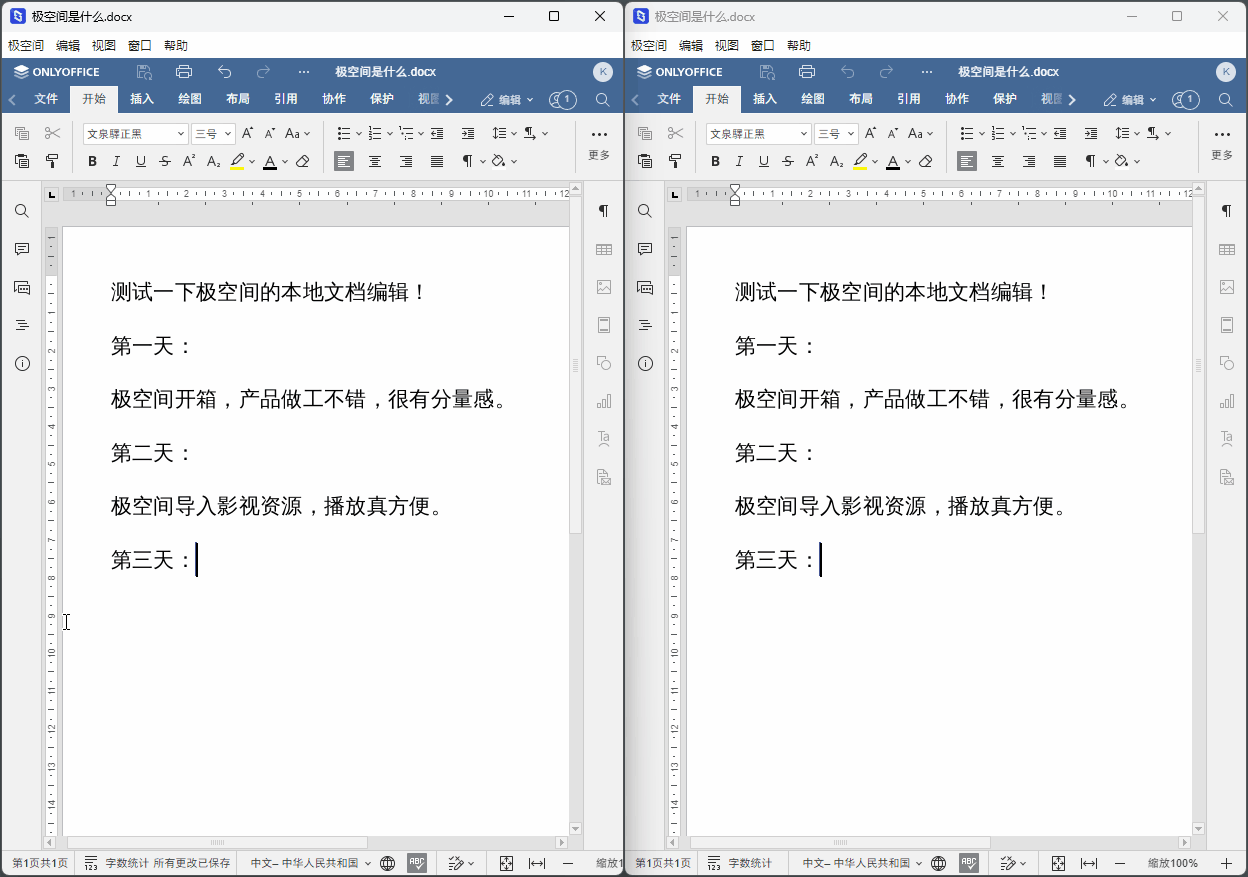Open chart settings in right window right panel
This screenshot has width=1248, height=877.
point(1227,401)
